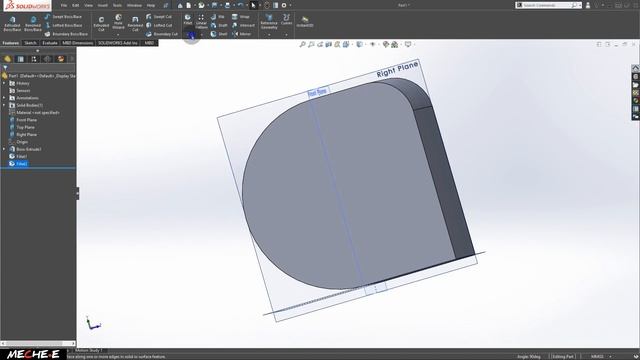Click the New document icon
The image size is (640, 360).
[x=189, y=5]
